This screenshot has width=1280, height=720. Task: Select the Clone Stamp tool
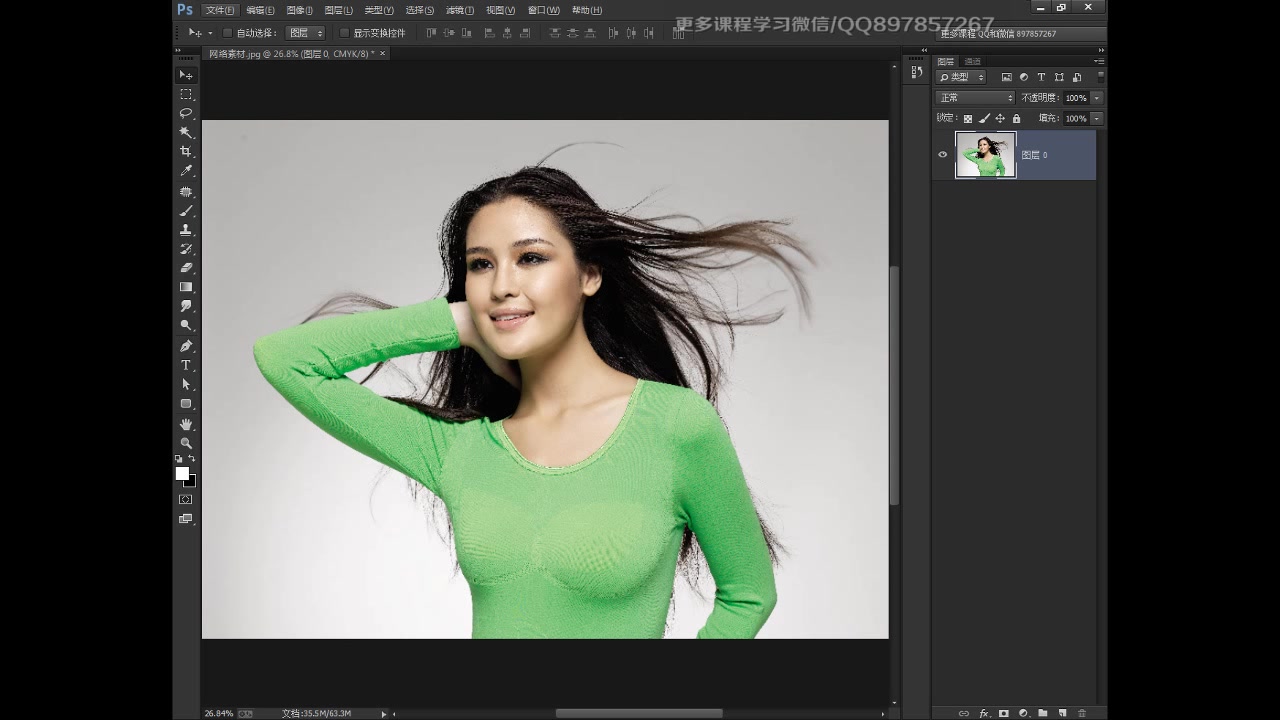tap(186, 229)
